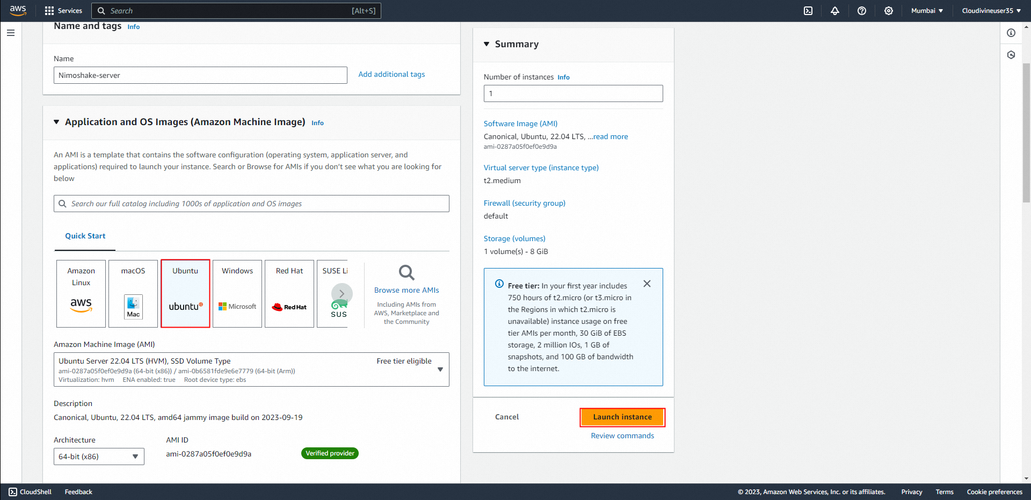
Task: Open the Terms footer link
Action: click(944, 492)
